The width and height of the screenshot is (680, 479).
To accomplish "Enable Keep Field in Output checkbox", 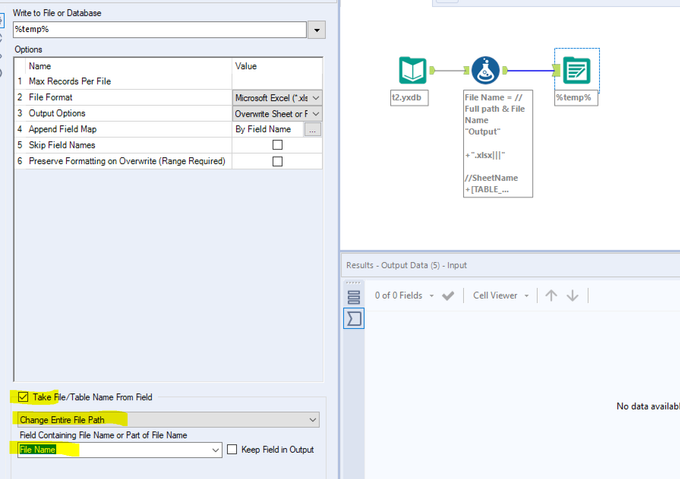I will [x=232, y=449].
